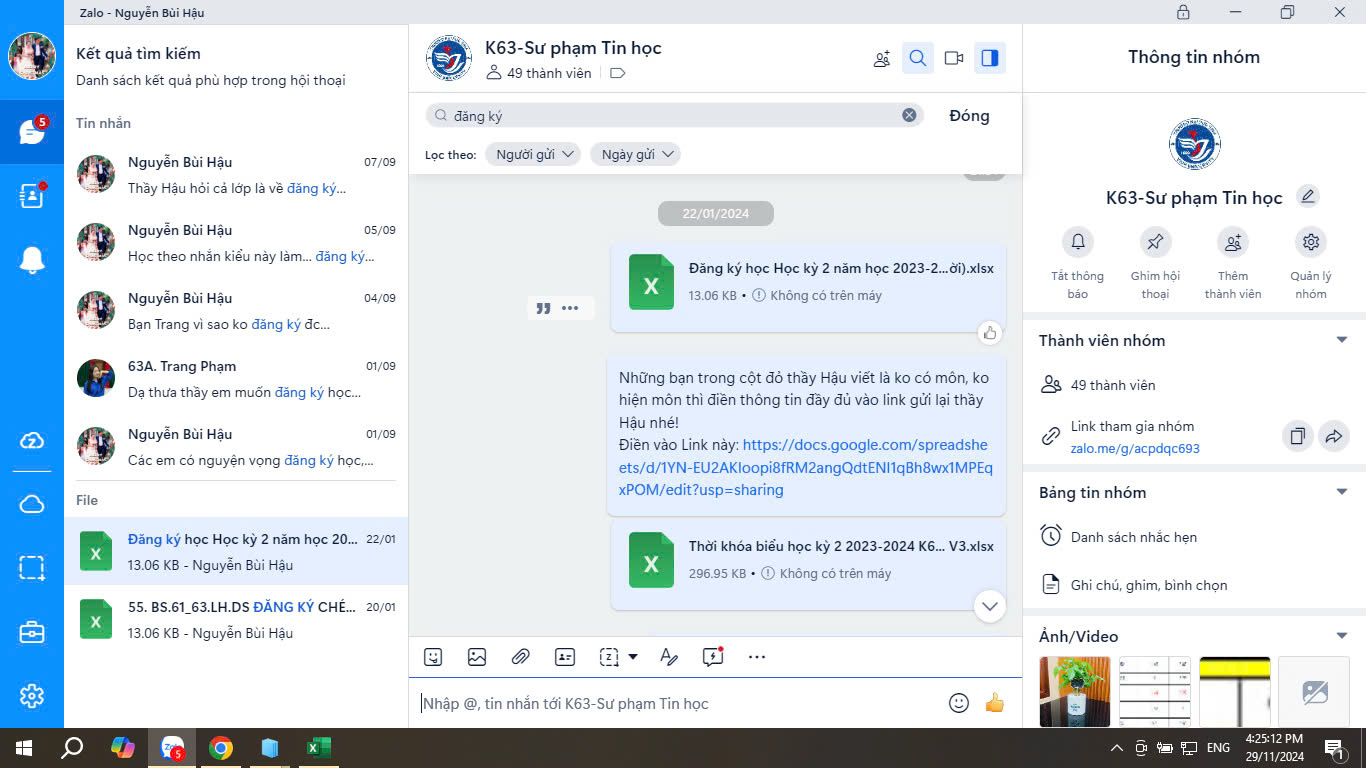This screenshot has height=768, width=1366.
Task: Open screenshot capture tool in sidebar
Action: pos(32,568)
